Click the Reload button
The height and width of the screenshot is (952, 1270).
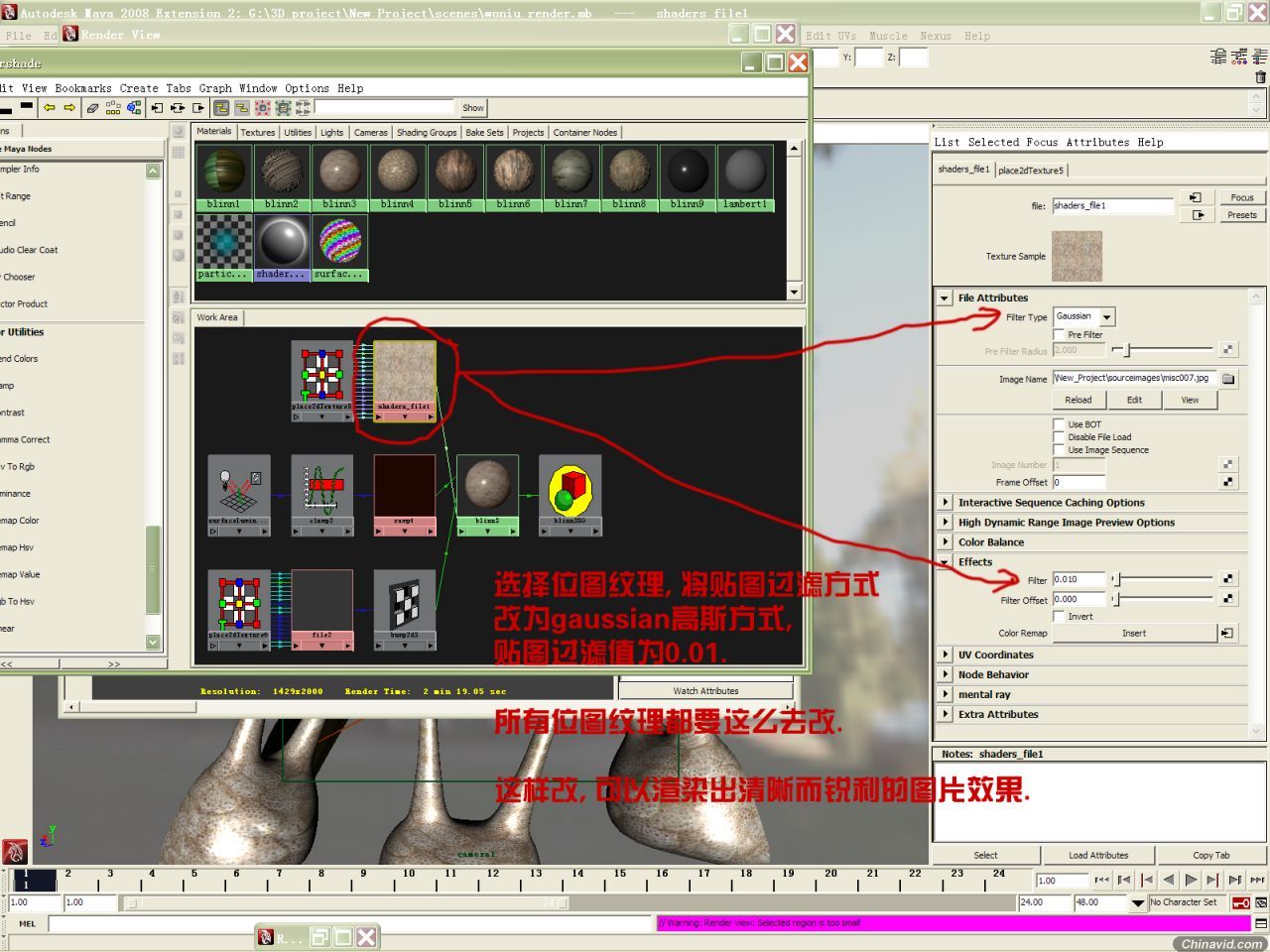(x=1079, y=400)
